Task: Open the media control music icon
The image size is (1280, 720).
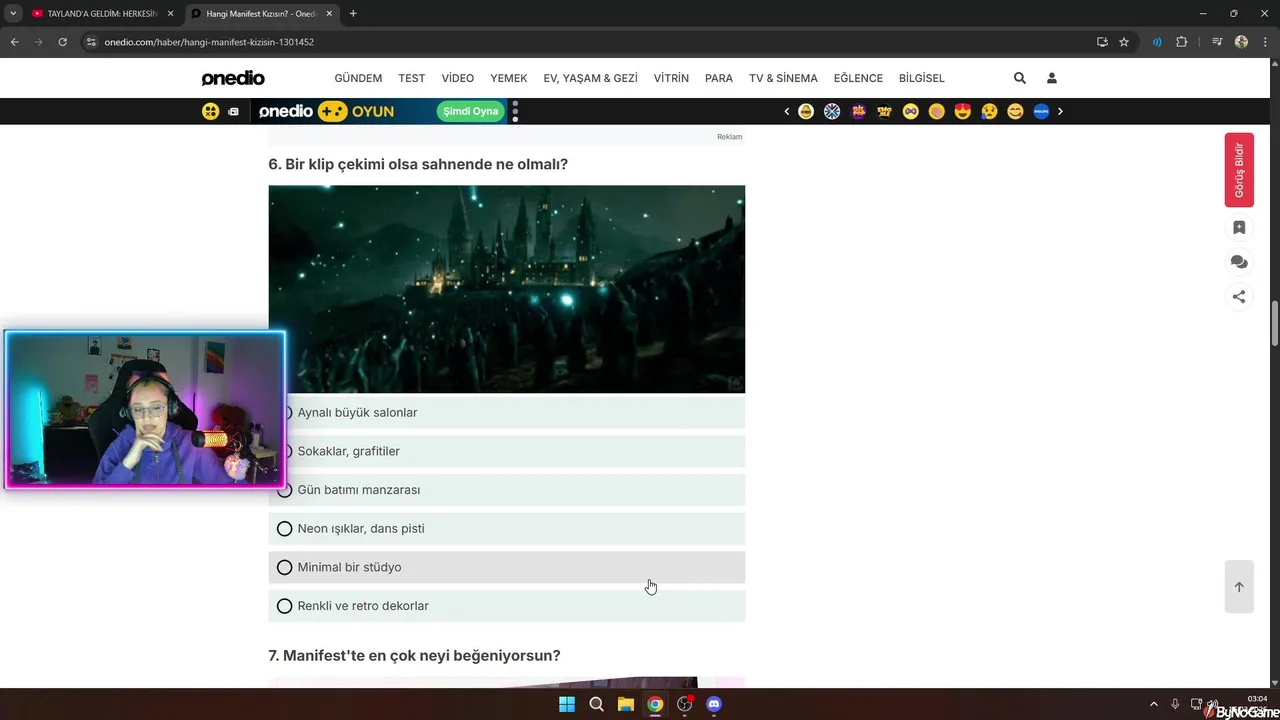Action: (1217, 42)
